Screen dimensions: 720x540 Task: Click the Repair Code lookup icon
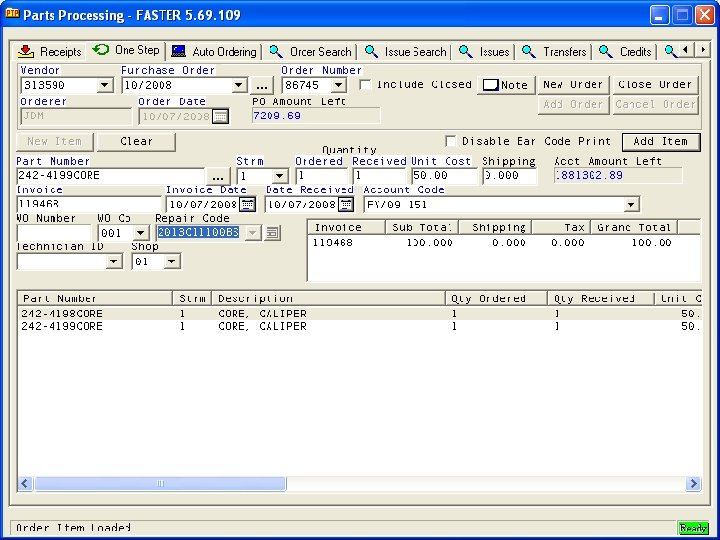(272, 233)
